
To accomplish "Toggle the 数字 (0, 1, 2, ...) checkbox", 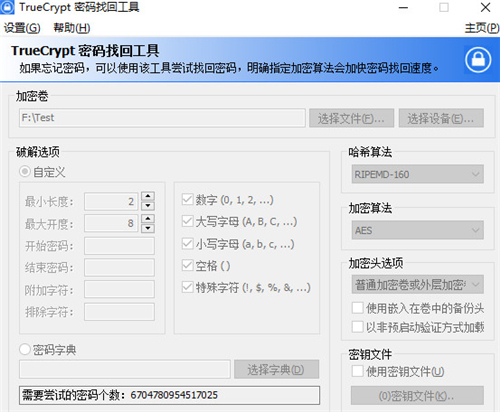I will 187,200.
